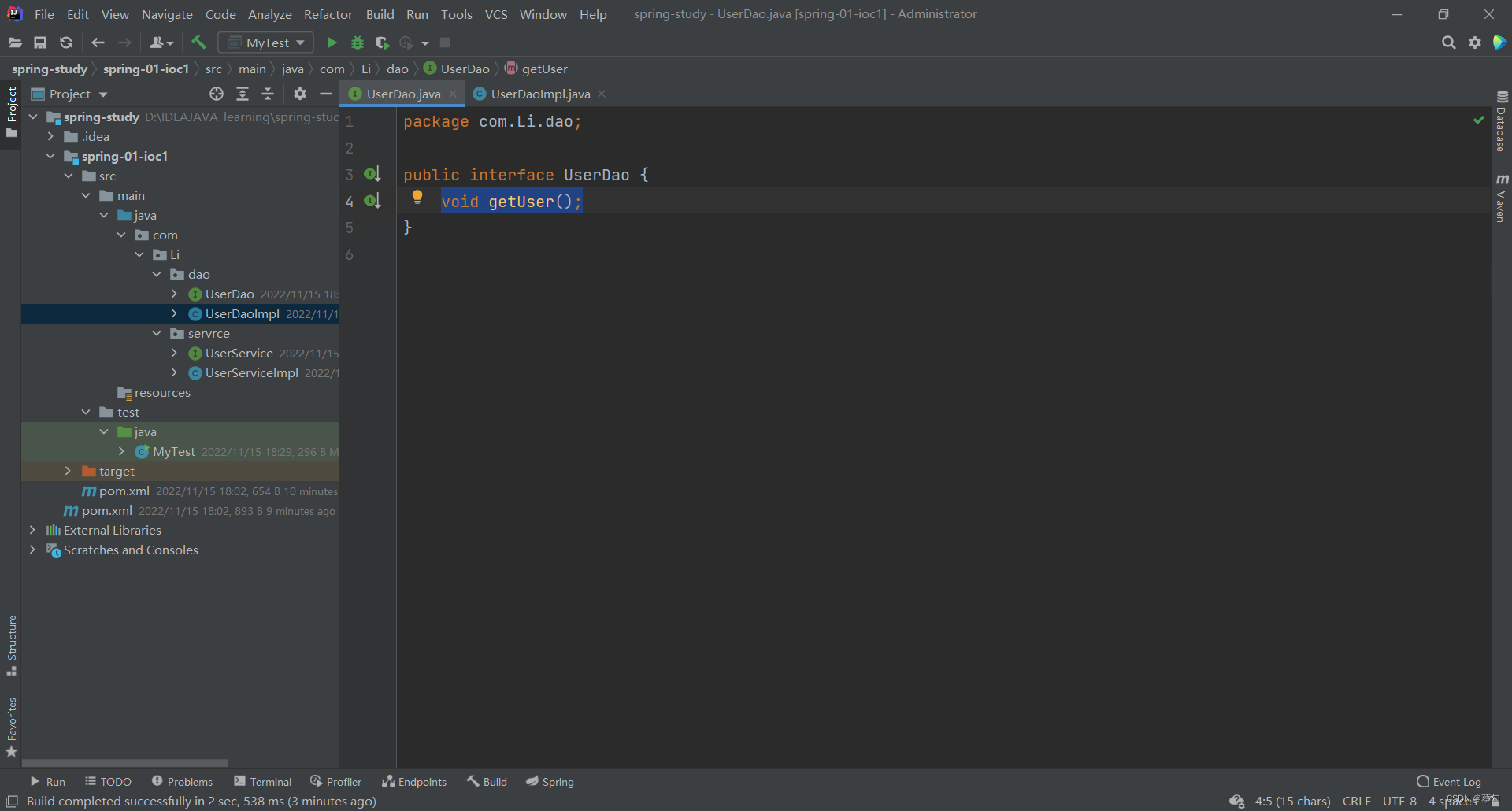This screenshot has height=811, width=1512.
Task: Click the yellow light bulb intention icon
Action: [x=417, y=198]
